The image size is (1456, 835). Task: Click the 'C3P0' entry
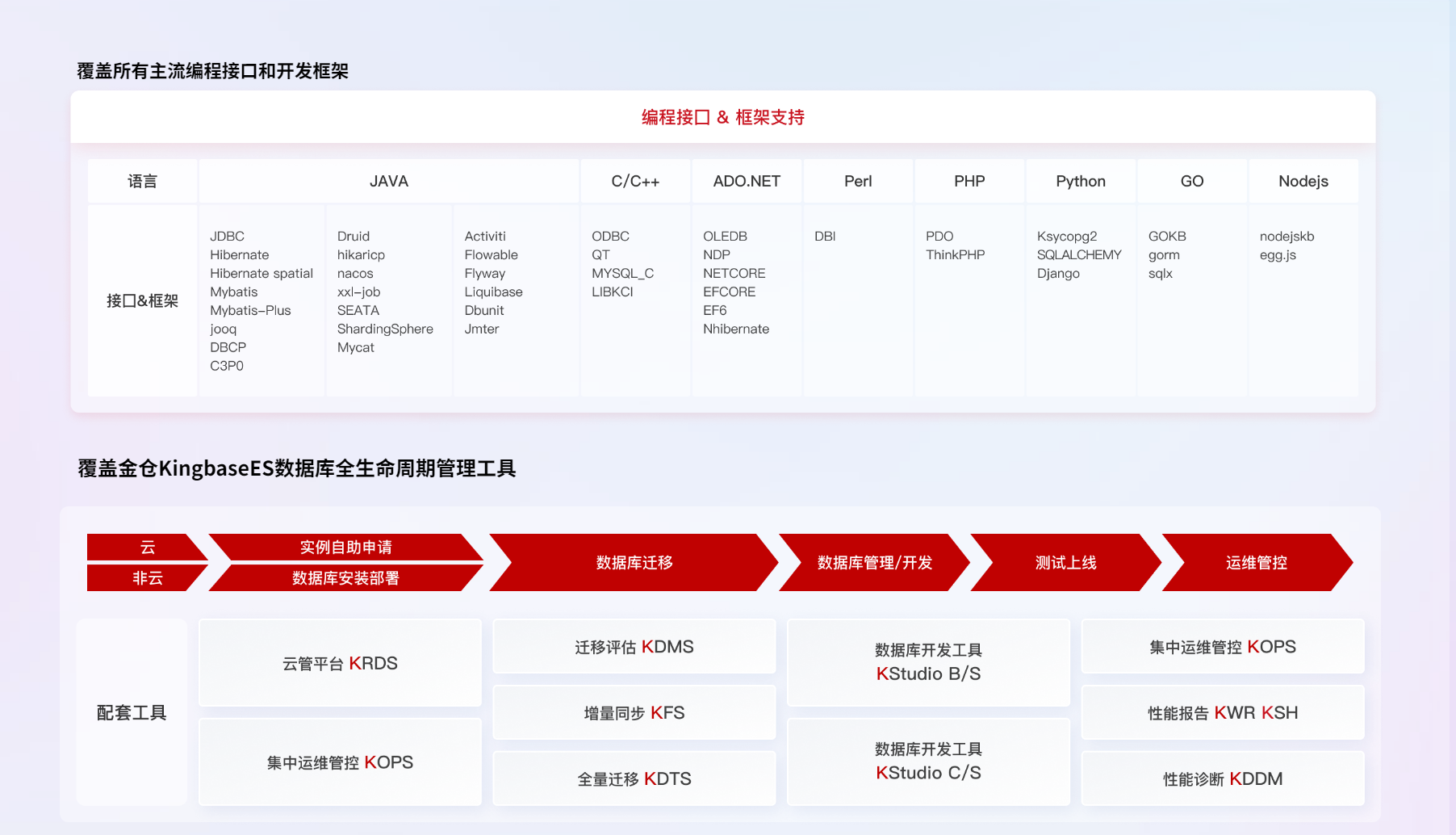tap(227, 366)
